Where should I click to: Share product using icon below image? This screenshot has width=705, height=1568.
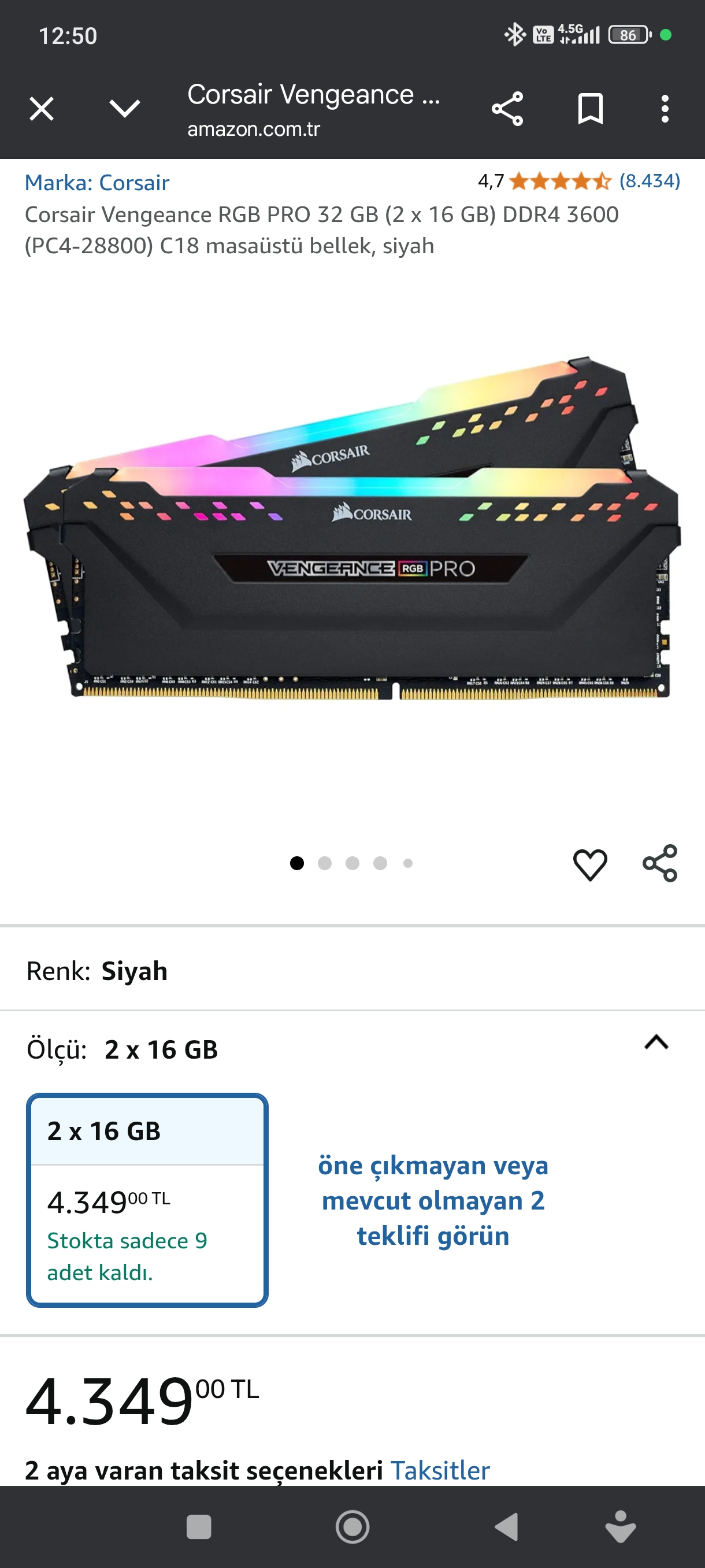click(660, 863)
